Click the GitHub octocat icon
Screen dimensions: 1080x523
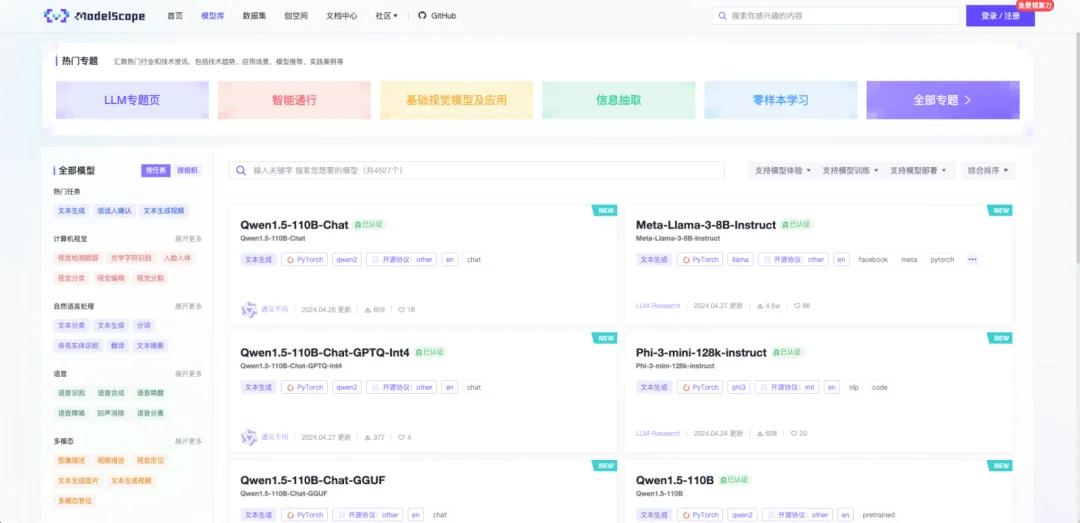coord(422,15)
